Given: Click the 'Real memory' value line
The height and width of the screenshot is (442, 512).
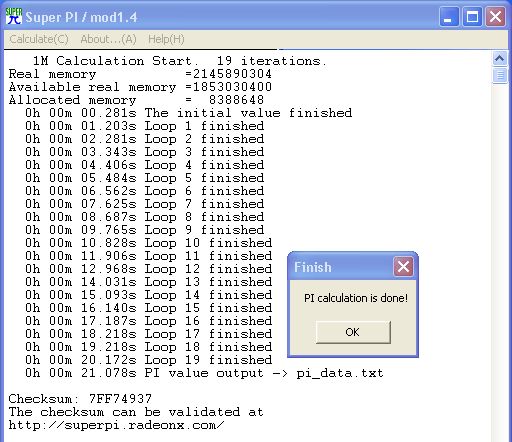Looking at the screenshot, I should tap(140, 74).
